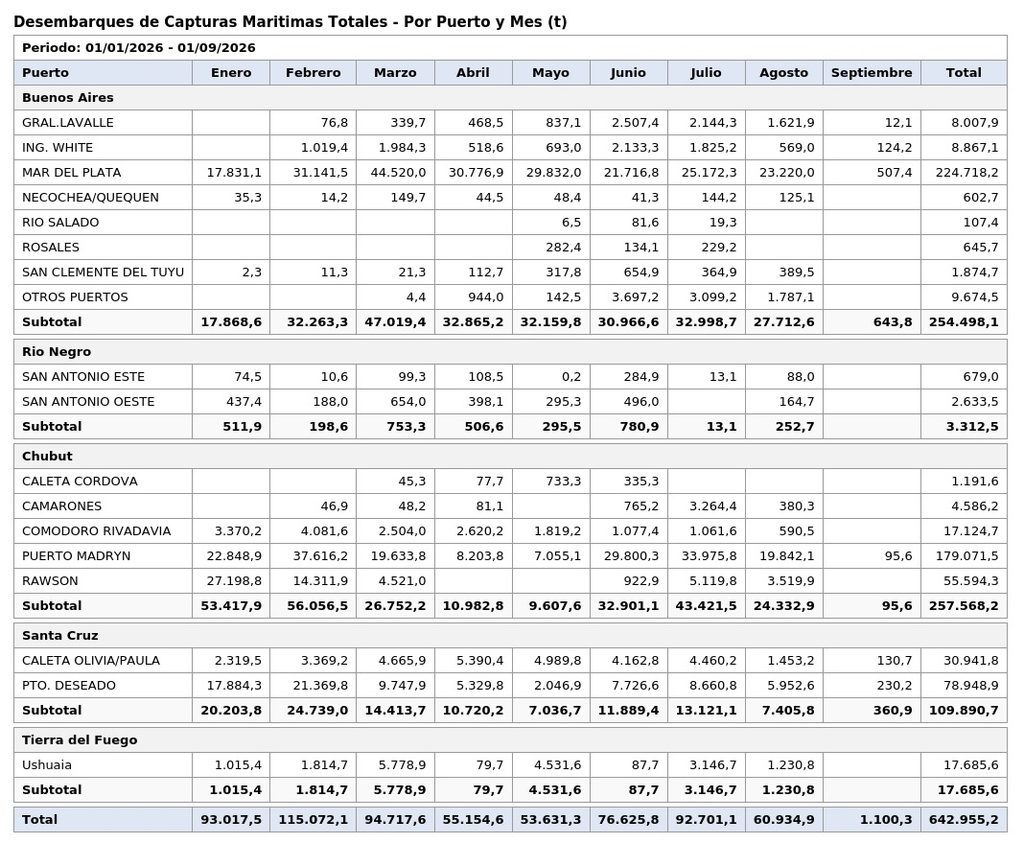
Task: Select the PTO. DESEADO row label
Action: point(69,685)
